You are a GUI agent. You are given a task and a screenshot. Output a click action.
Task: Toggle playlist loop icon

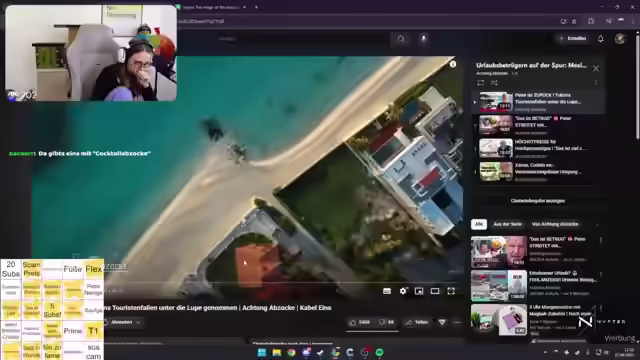pyautogui.click(x=480, y=83)
